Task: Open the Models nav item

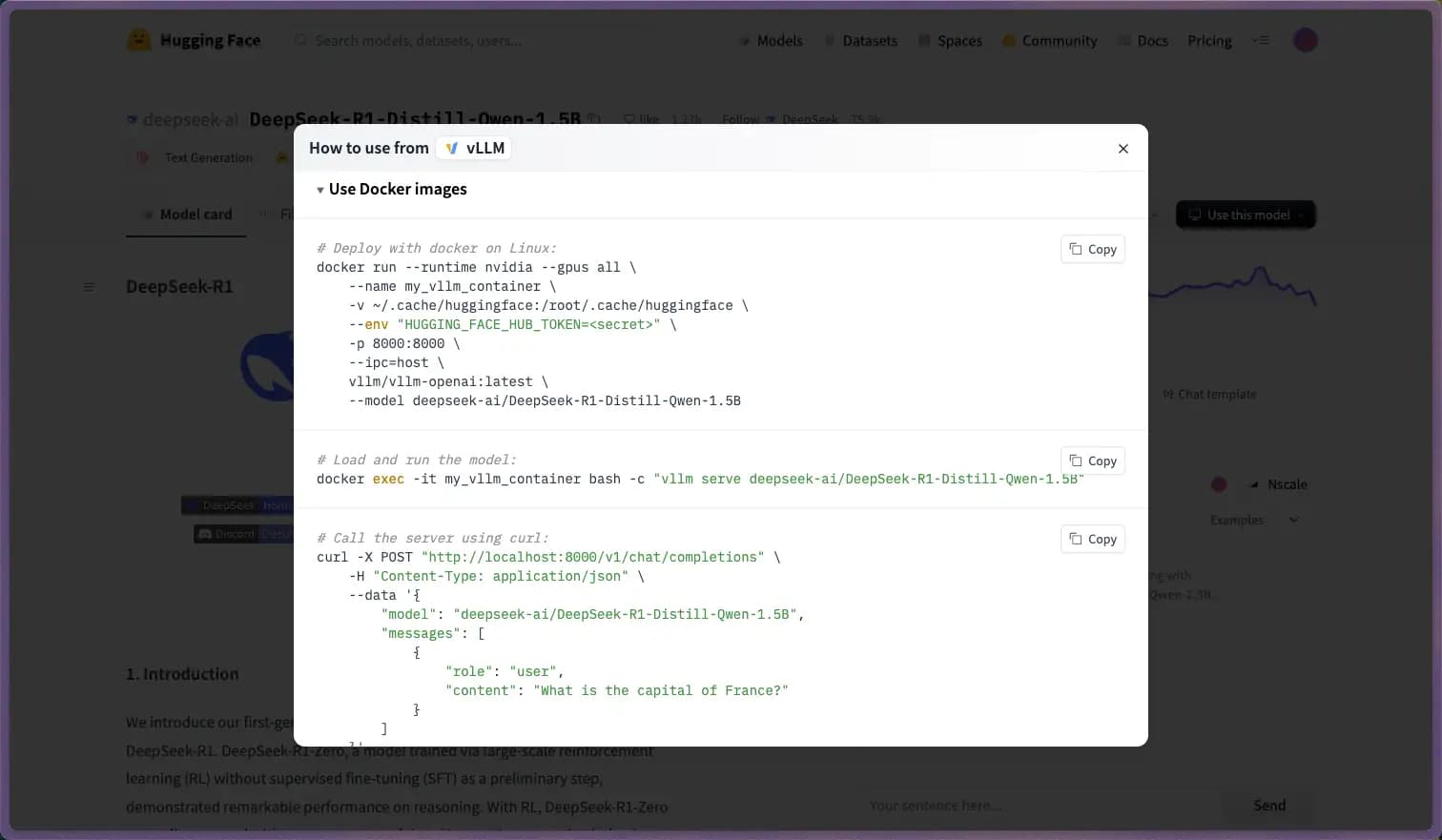Action: 771,41
